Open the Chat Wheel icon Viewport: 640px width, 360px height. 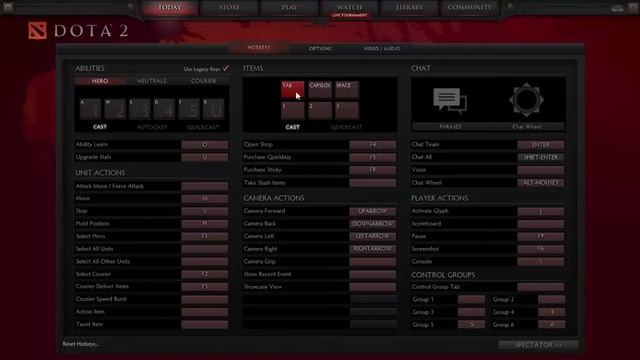pos(526,100)
